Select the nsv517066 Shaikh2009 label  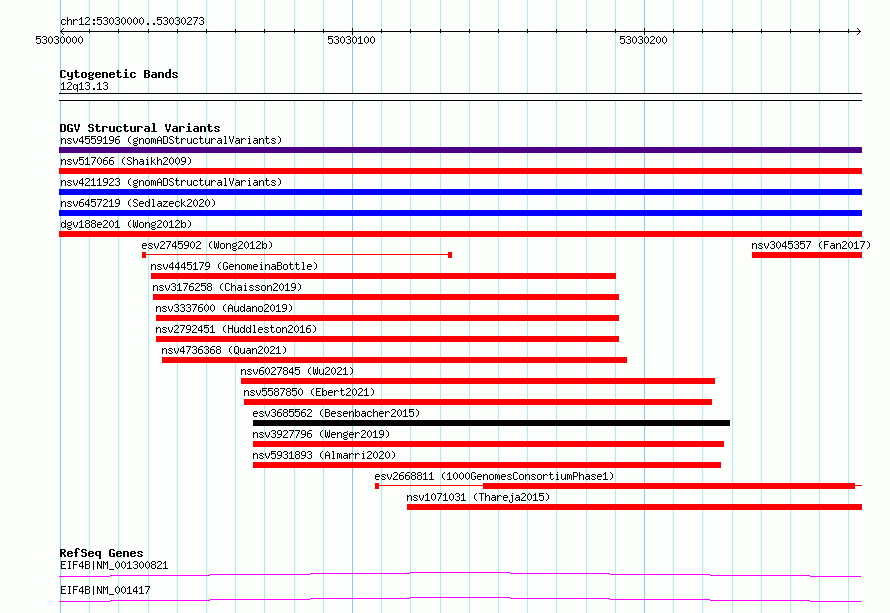pyautogui.click(x=126, y=161)
